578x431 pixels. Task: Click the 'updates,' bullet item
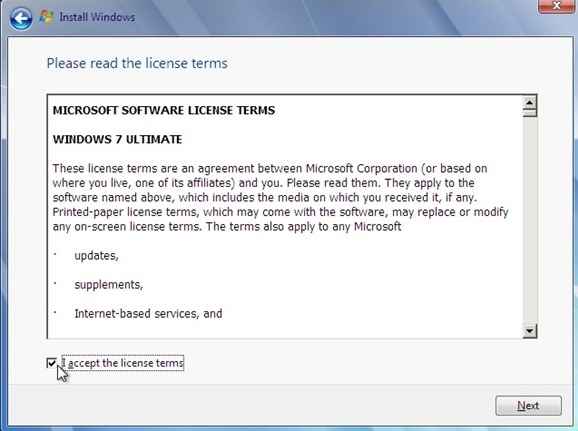[97, 256]
